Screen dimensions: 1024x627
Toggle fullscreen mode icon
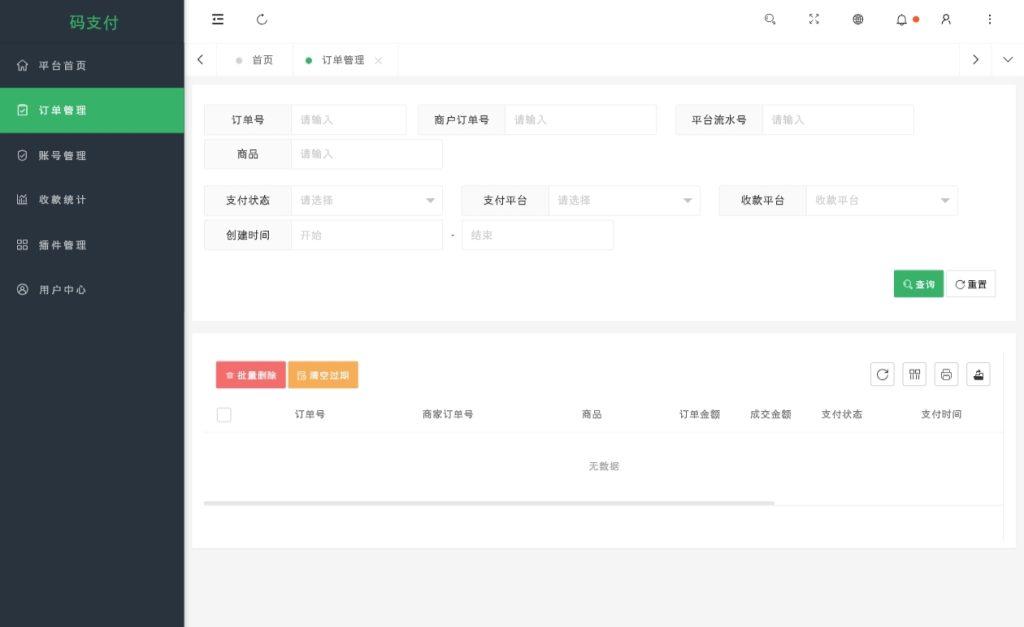[x=814, y=20]
